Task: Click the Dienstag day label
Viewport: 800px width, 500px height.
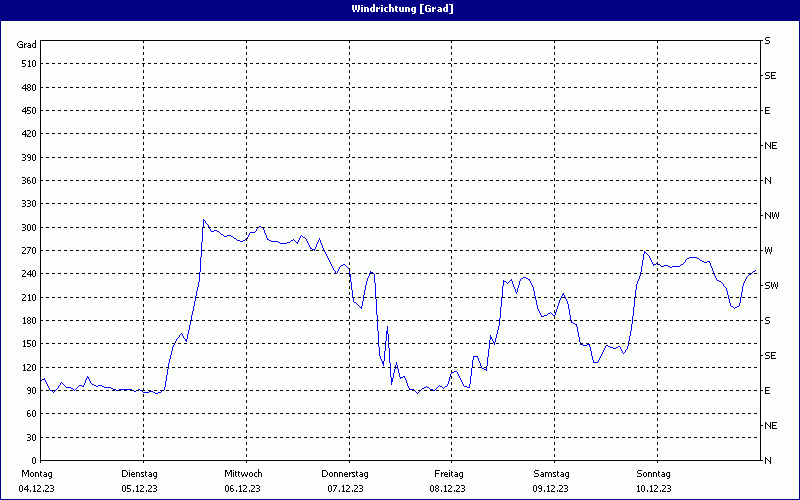Action: point(140,474)
